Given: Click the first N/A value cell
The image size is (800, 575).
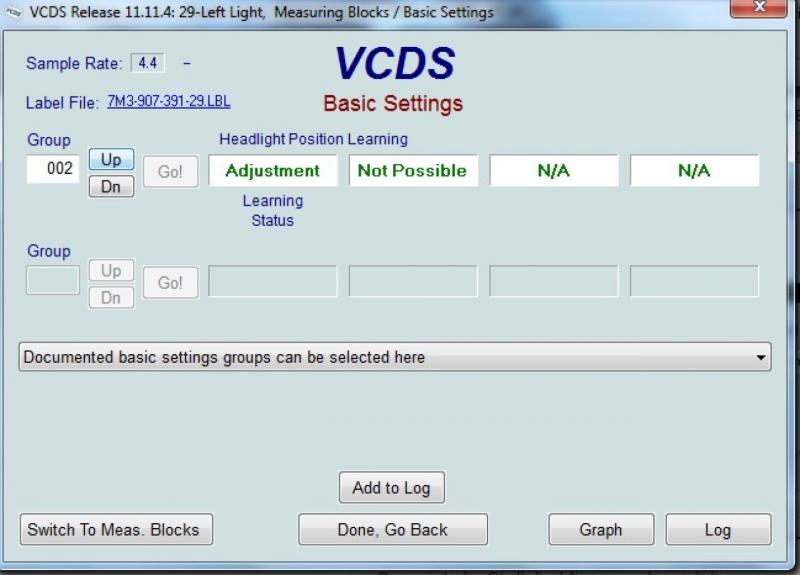Looking at the screenshot, I should [x=554, y=170].
